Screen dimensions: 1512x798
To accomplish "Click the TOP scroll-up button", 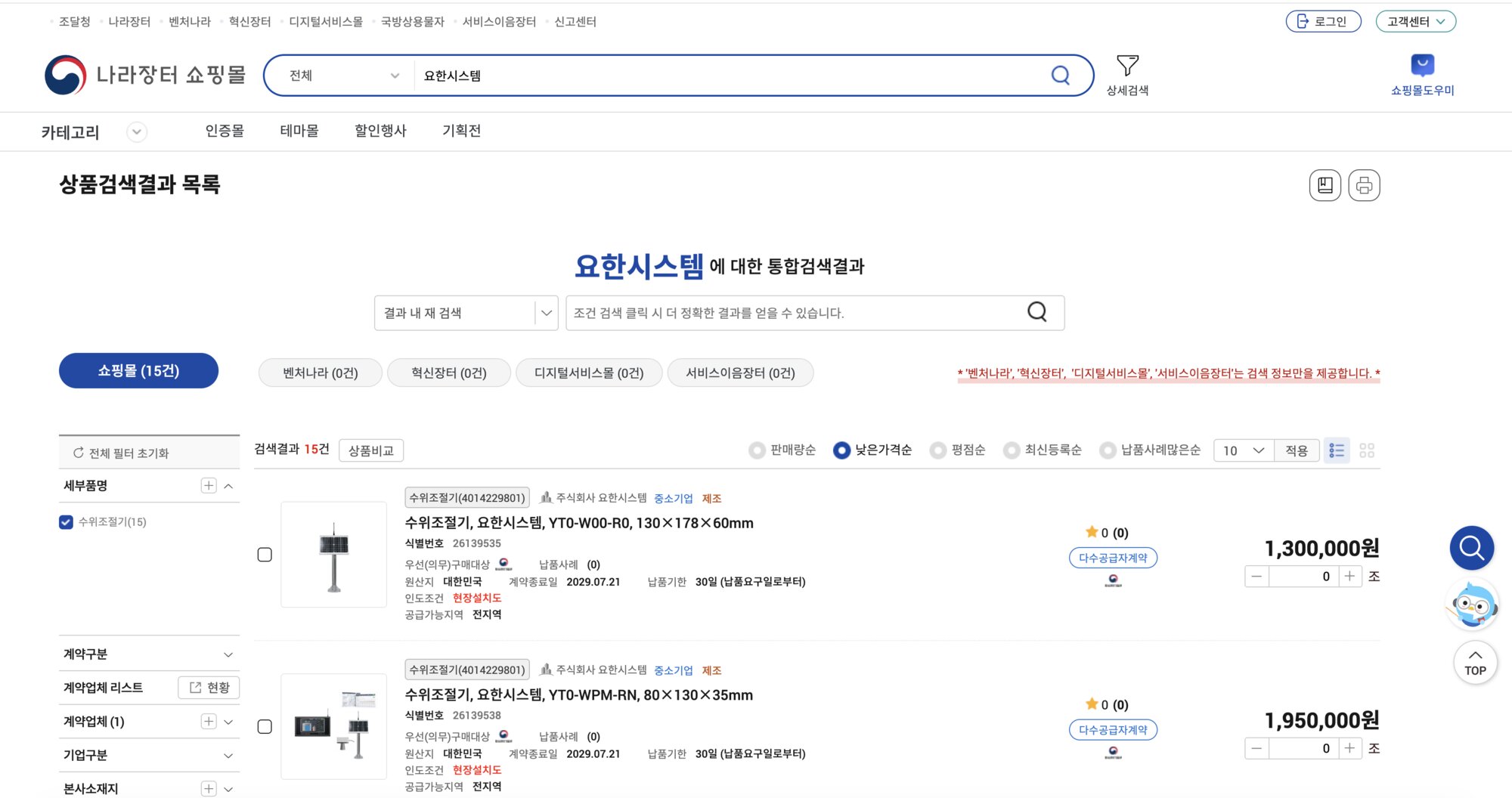I will pyautogui.click(x=1475, y=663).
